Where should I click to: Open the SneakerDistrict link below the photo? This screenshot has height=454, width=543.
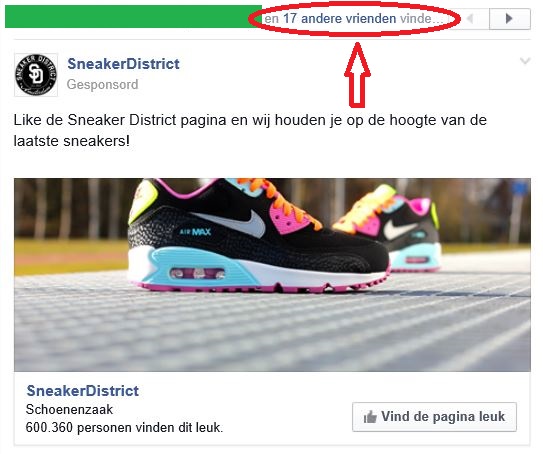[x=82, y=391]
